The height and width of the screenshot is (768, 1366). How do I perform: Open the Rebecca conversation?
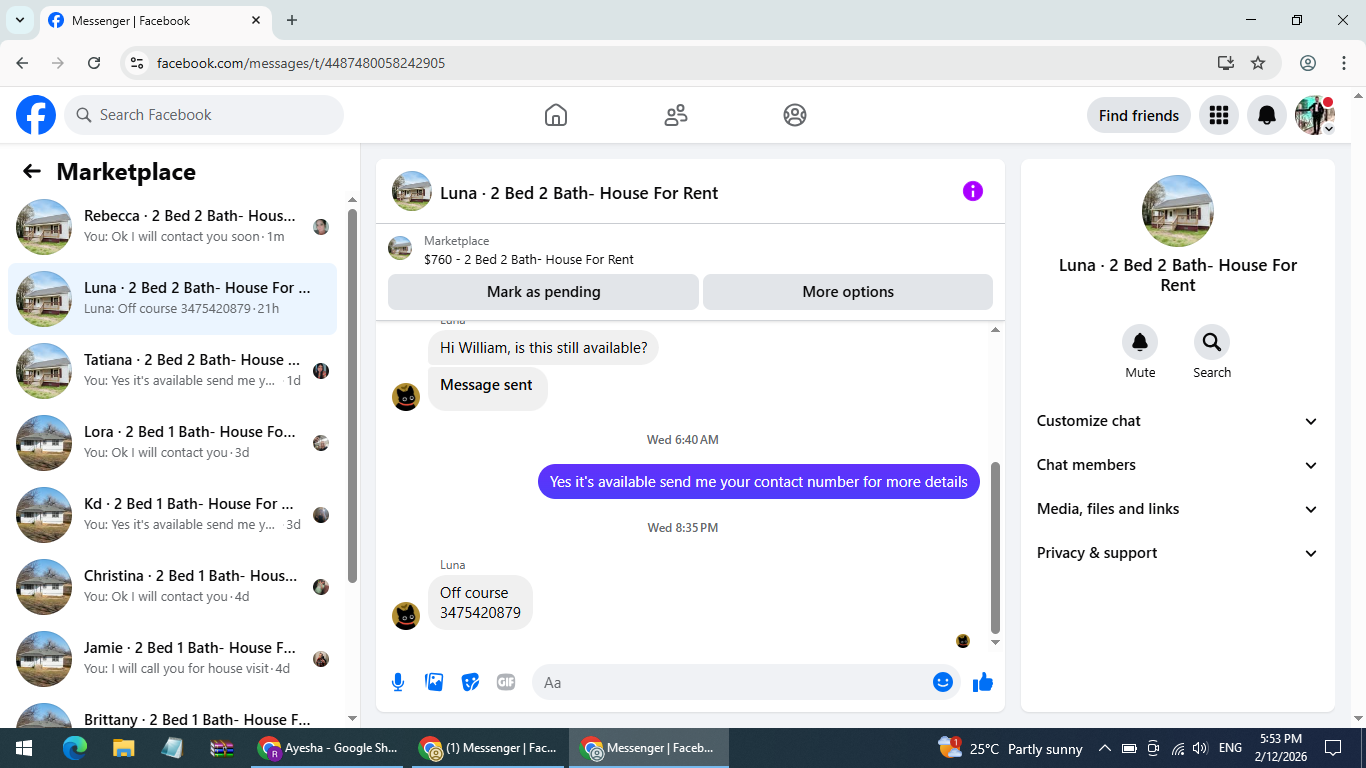(172, 227)
